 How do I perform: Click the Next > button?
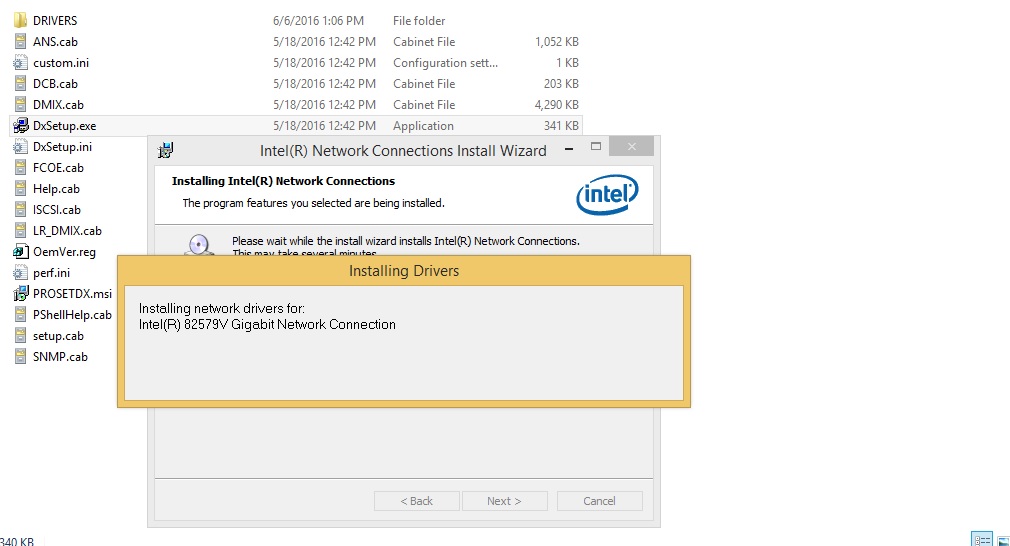(x=504, y=501)
